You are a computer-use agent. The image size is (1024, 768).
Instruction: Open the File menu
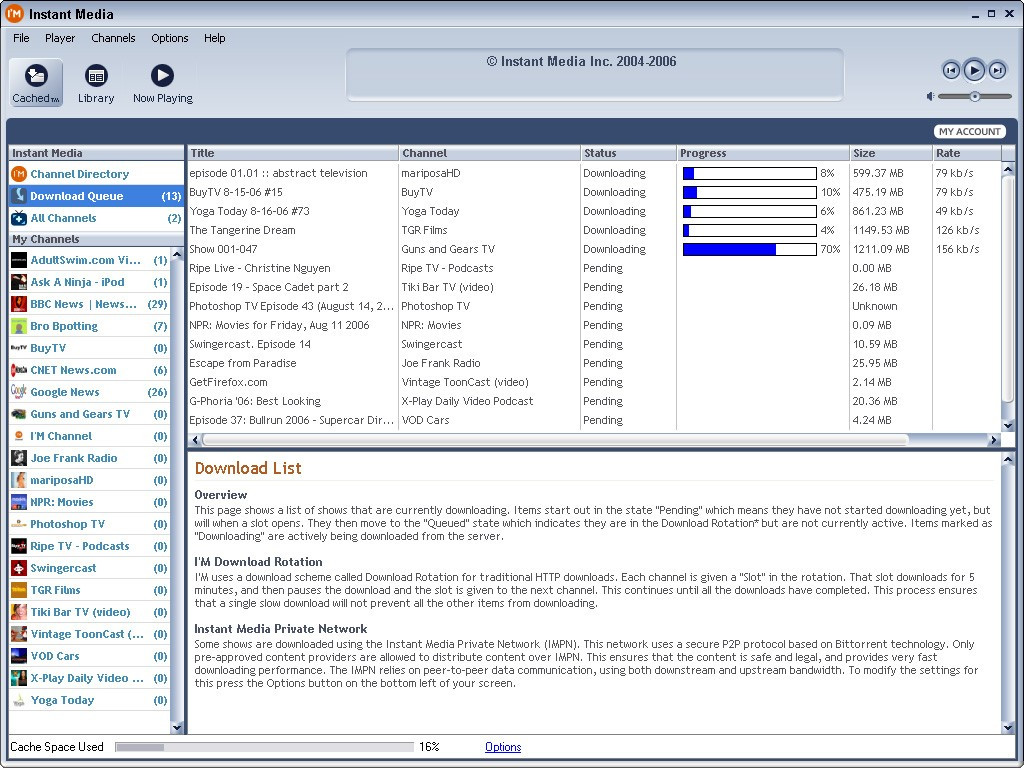pos(21,38)
